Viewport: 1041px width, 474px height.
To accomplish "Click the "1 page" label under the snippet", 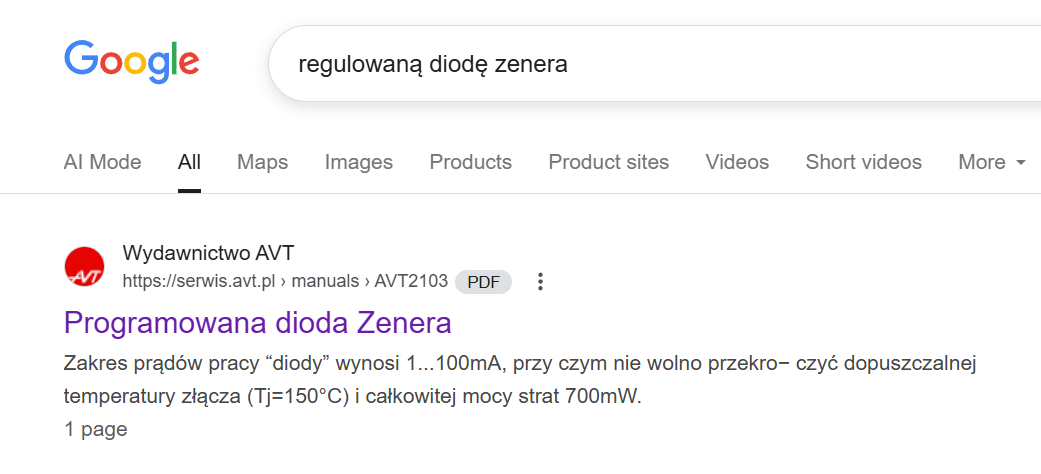I will (95, 430).
